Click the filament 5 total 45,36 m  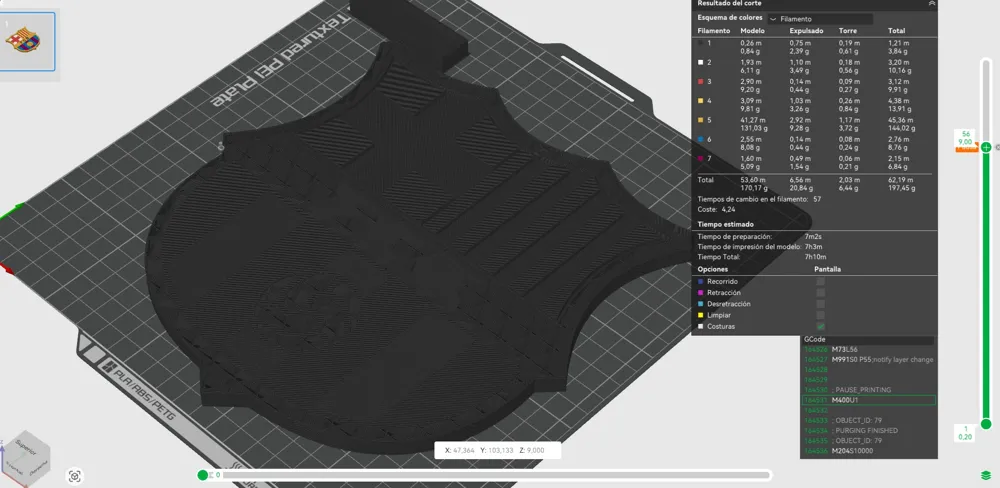(x=901, y=120)
